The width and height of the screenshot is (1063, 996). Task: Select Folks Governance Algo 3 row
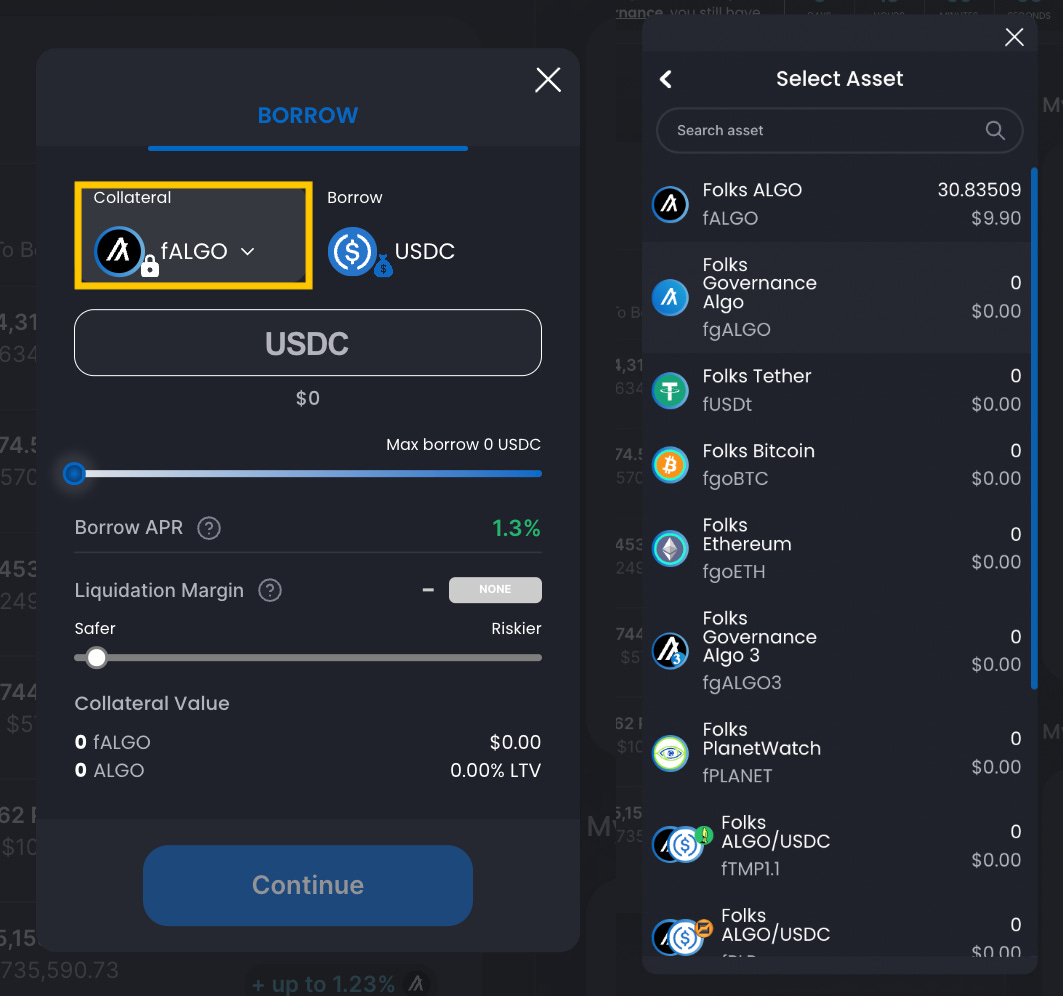[x=836, y=650]
